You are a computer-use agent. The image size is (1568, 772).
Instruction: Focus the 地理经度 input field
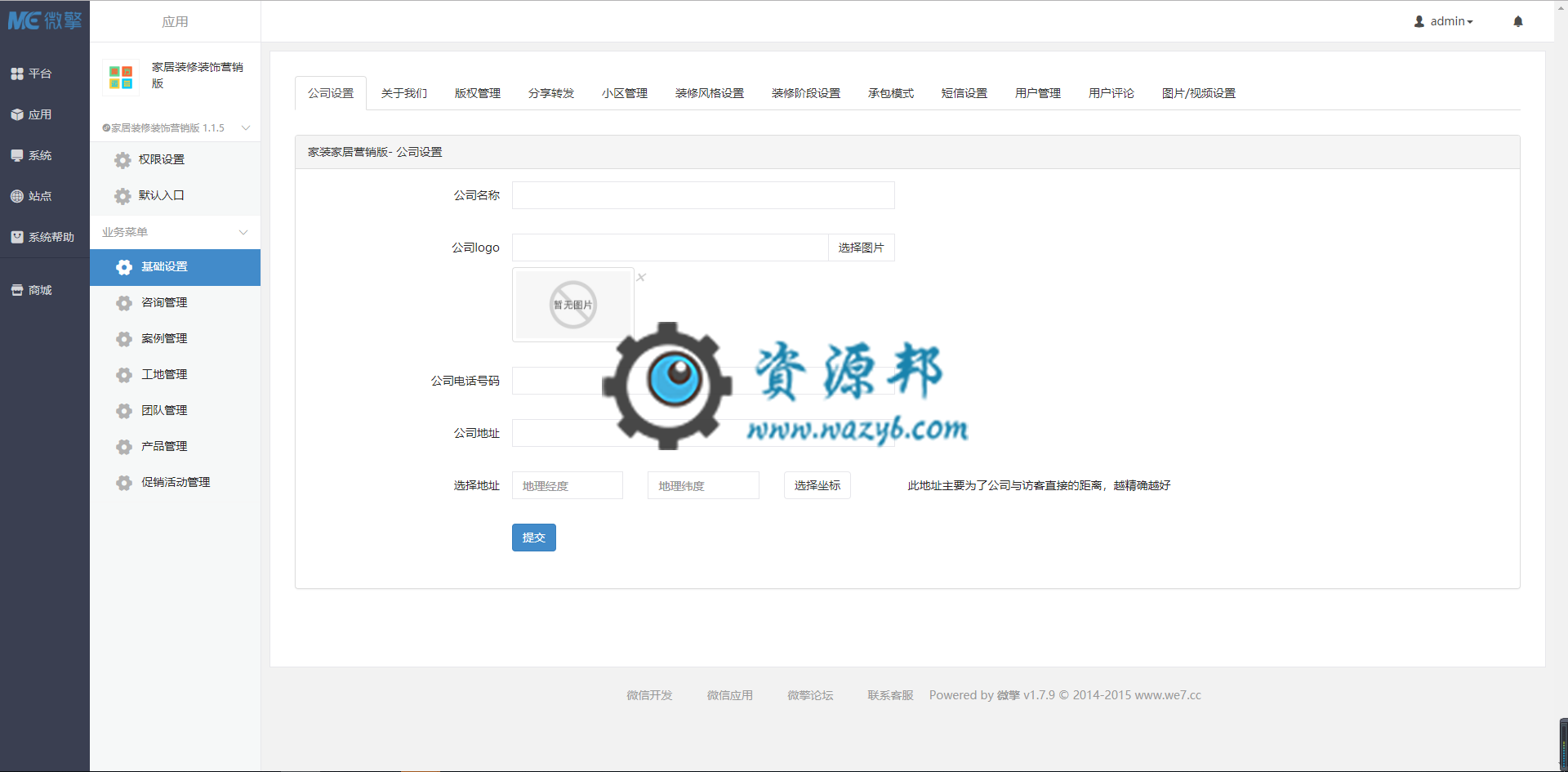(x=568, y=485)
